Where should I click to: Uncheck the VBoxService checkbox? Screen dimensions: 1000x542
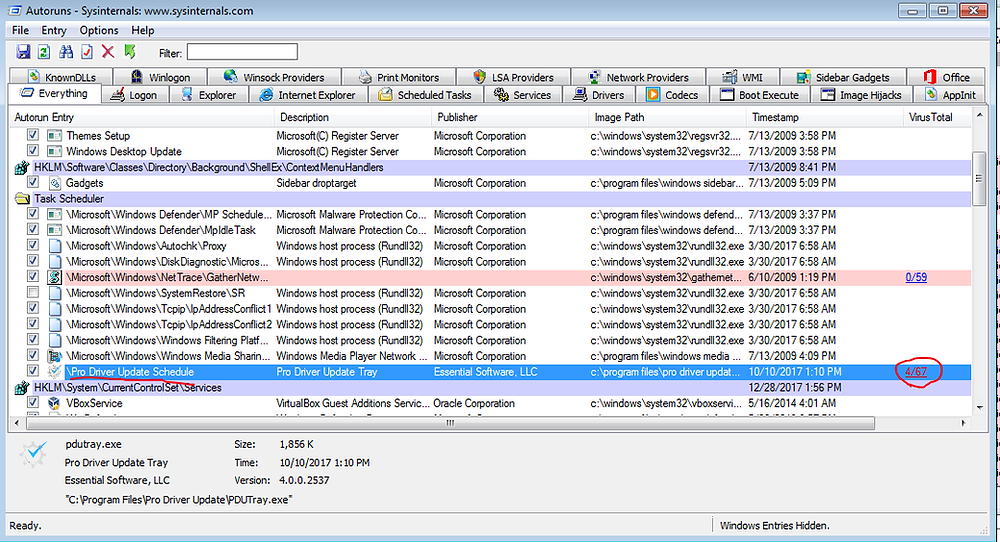tap(33, 402)
